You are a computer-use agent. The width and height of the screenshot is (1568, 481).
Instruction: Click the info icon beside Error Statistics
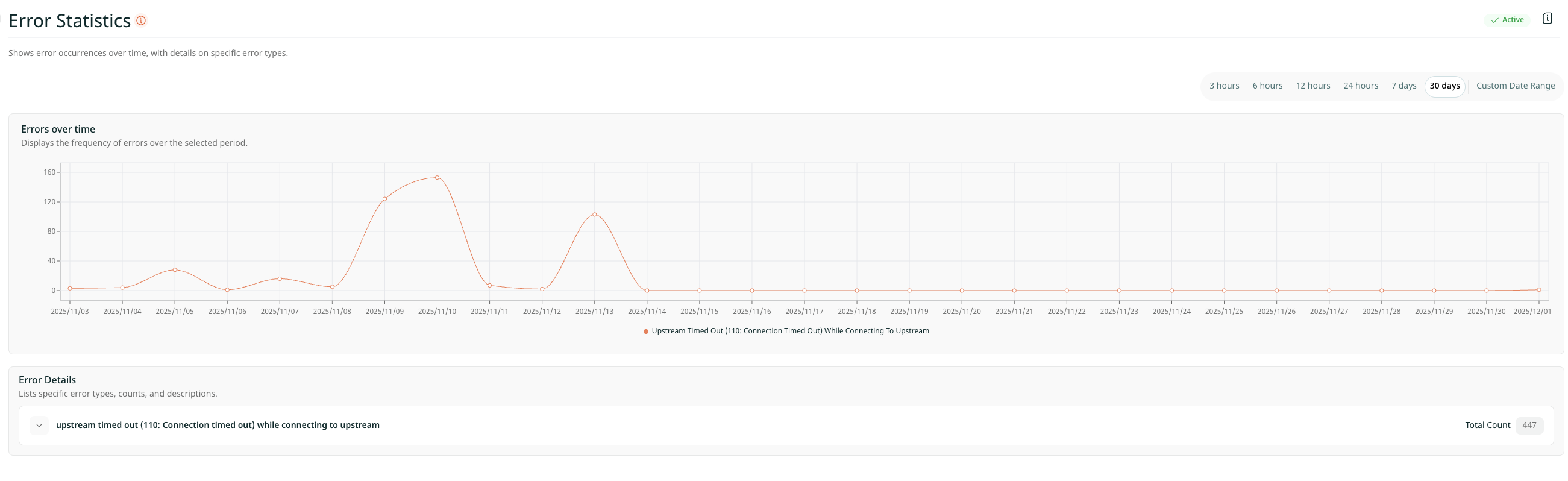click(x=140, y=20)
